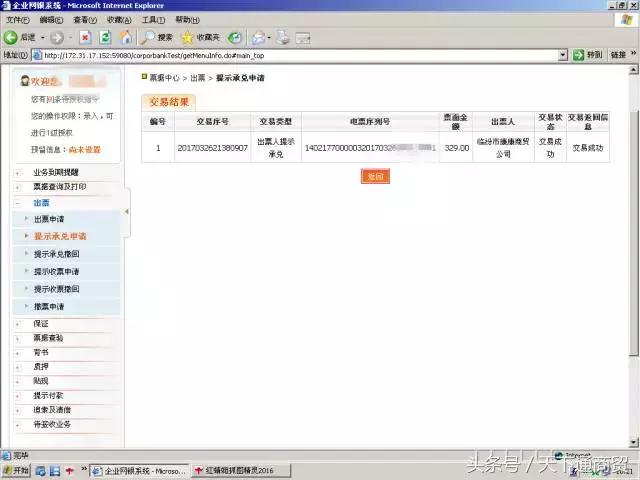640x480 pixels.
Task: Click the orange 返回 button
Action: pyautogui.click(x=375, y=176)
